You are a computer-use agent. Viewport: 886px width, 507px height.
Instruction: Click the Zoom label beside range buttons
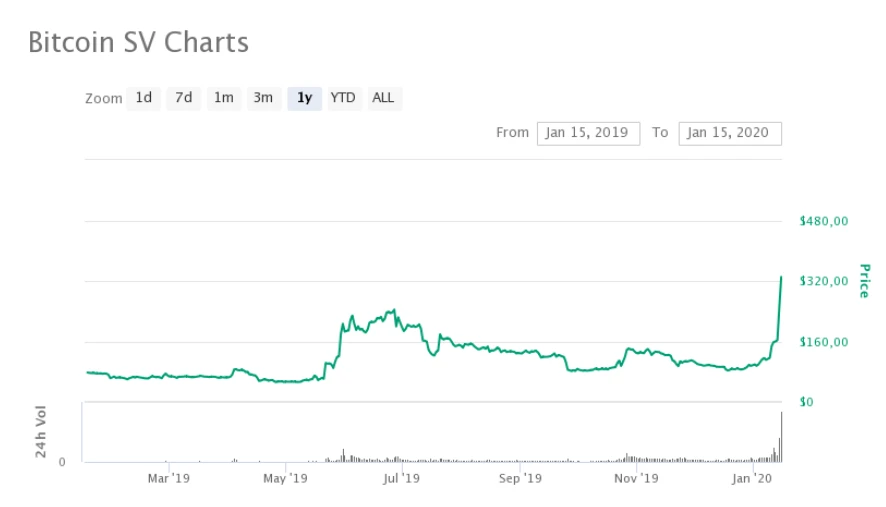104,99
